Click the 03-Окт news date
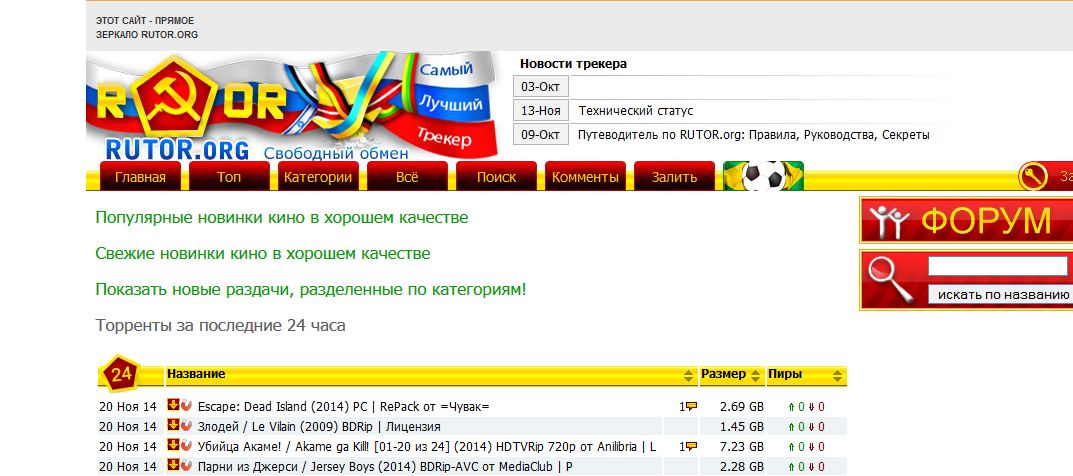Viewport: 1073px width, 476px height. pyautogui.click(x=541, y=87)
